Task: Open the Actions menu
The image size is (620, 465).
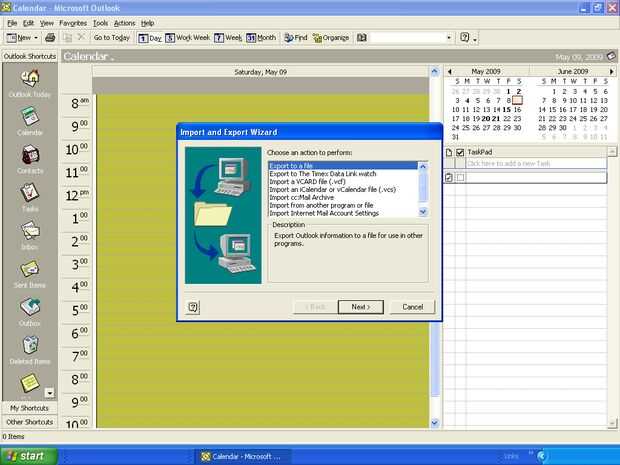Action: (x=125, y=23)
